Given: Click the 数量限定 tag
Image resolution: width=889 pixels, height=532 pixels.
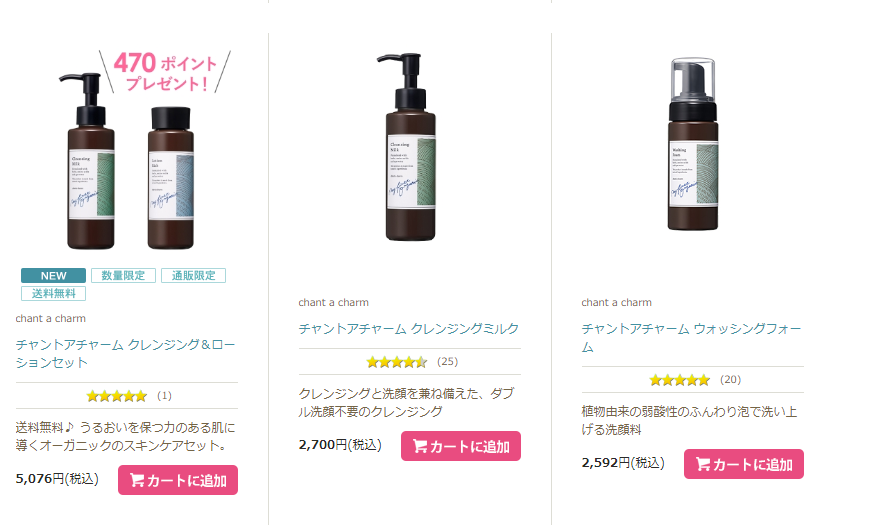Looking at the screenshot, I should click(x=123, y=276).
